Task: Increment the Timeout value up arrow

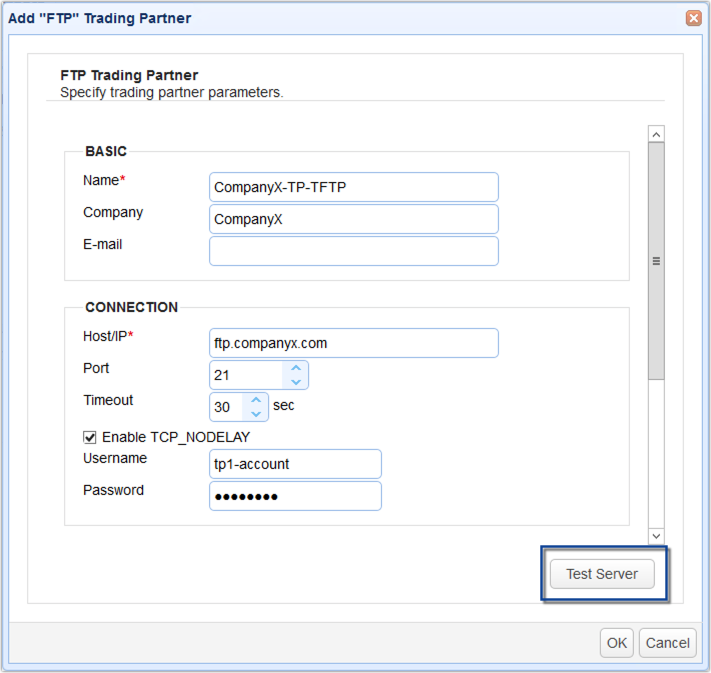Action: [256, 400]
